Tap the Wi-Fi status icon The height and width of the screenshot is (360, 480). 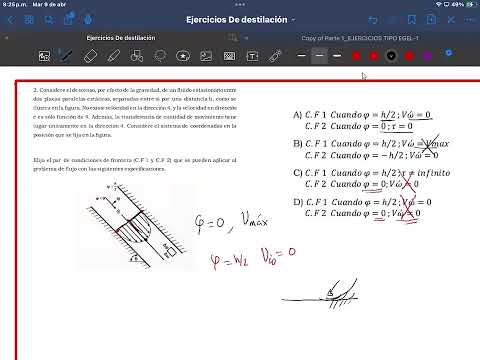pos(439,4)
